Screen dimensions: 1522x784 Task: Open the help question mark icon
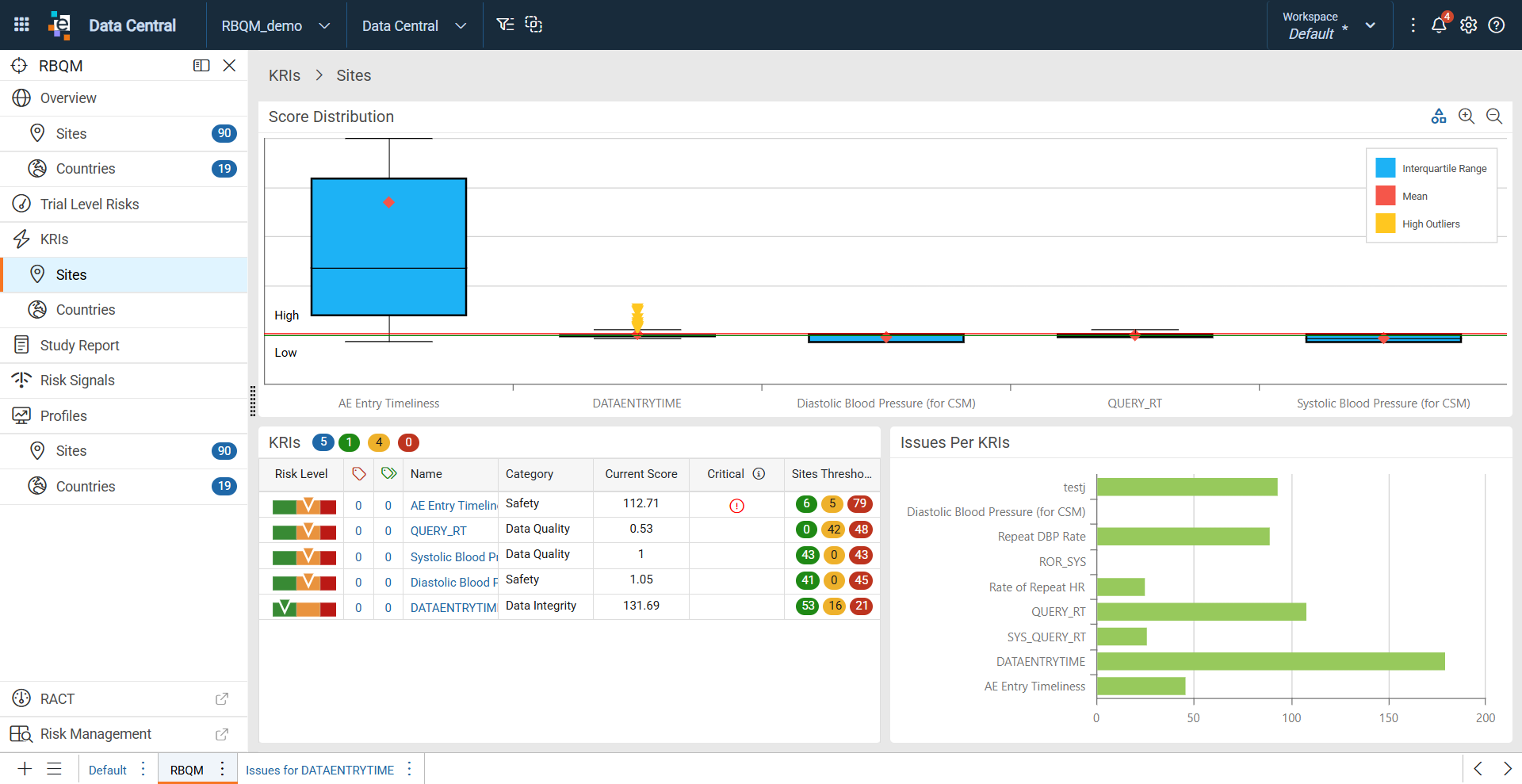1497,25
